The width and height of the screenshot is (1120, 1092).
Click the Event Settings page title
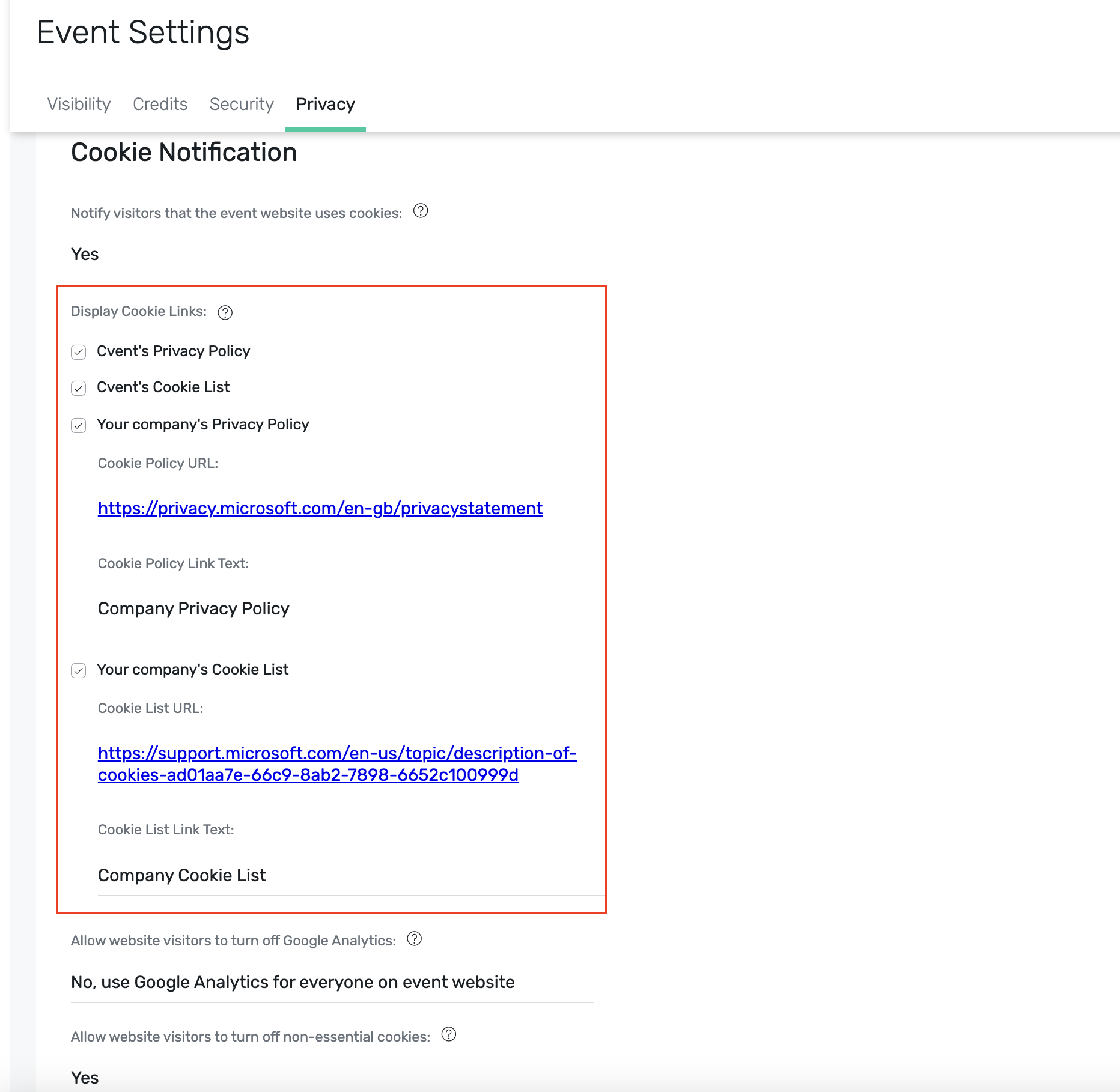coord(143,32)
